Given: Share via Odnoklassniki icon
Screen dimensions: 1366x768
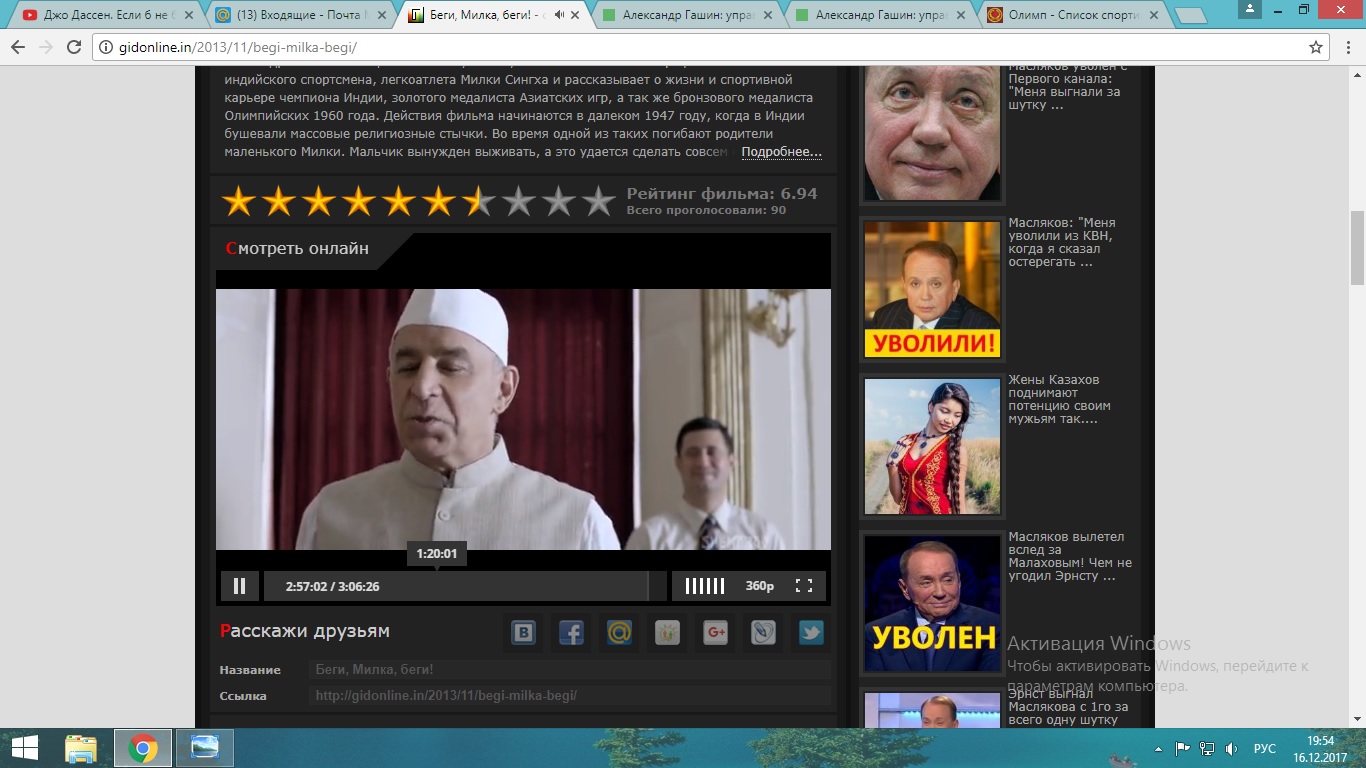Looking at the screenshot, I should point(667,632).
